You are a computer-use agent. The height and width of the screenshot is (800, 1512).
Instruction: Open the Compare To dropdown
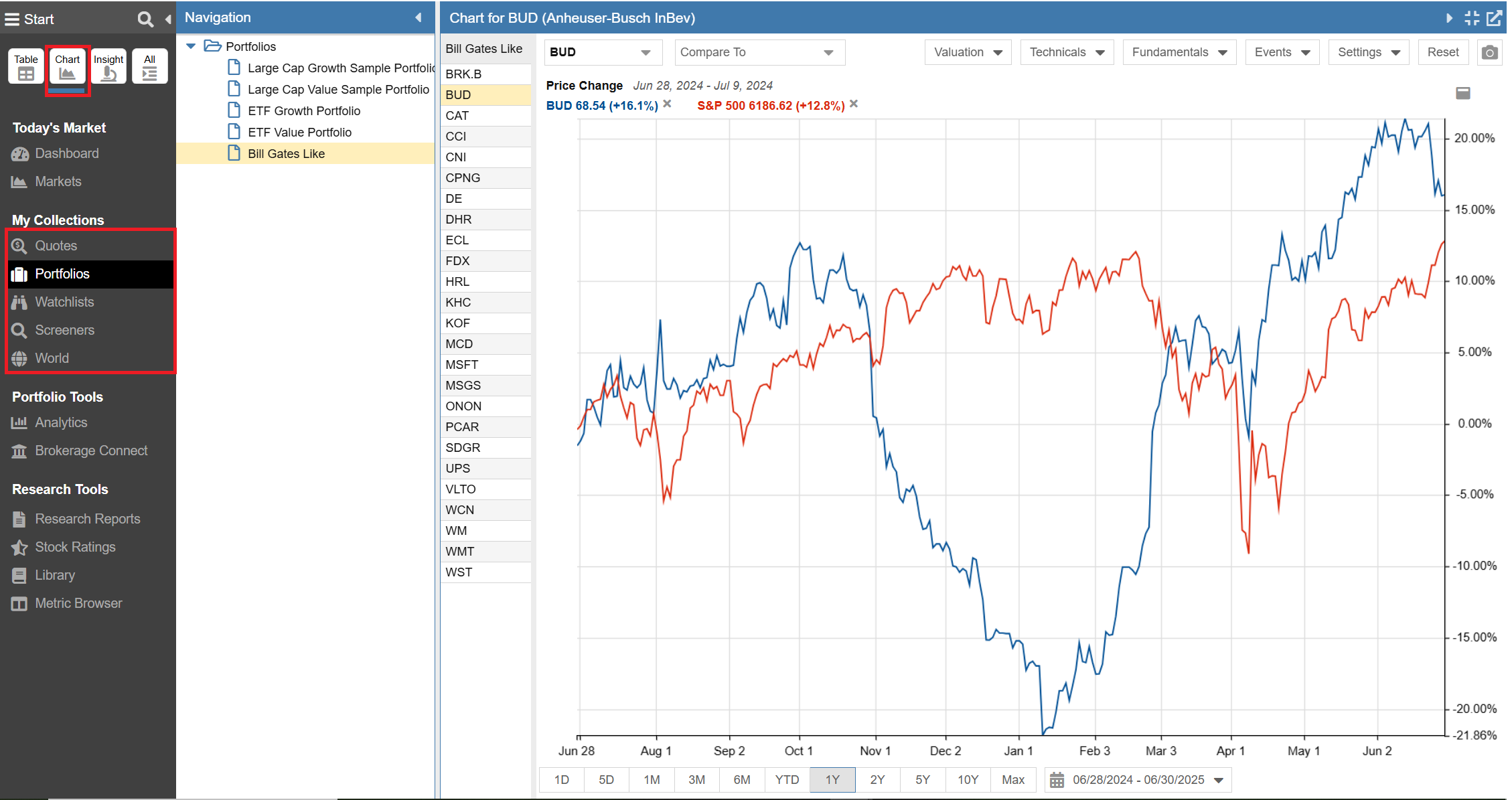(x=759, y=52)
